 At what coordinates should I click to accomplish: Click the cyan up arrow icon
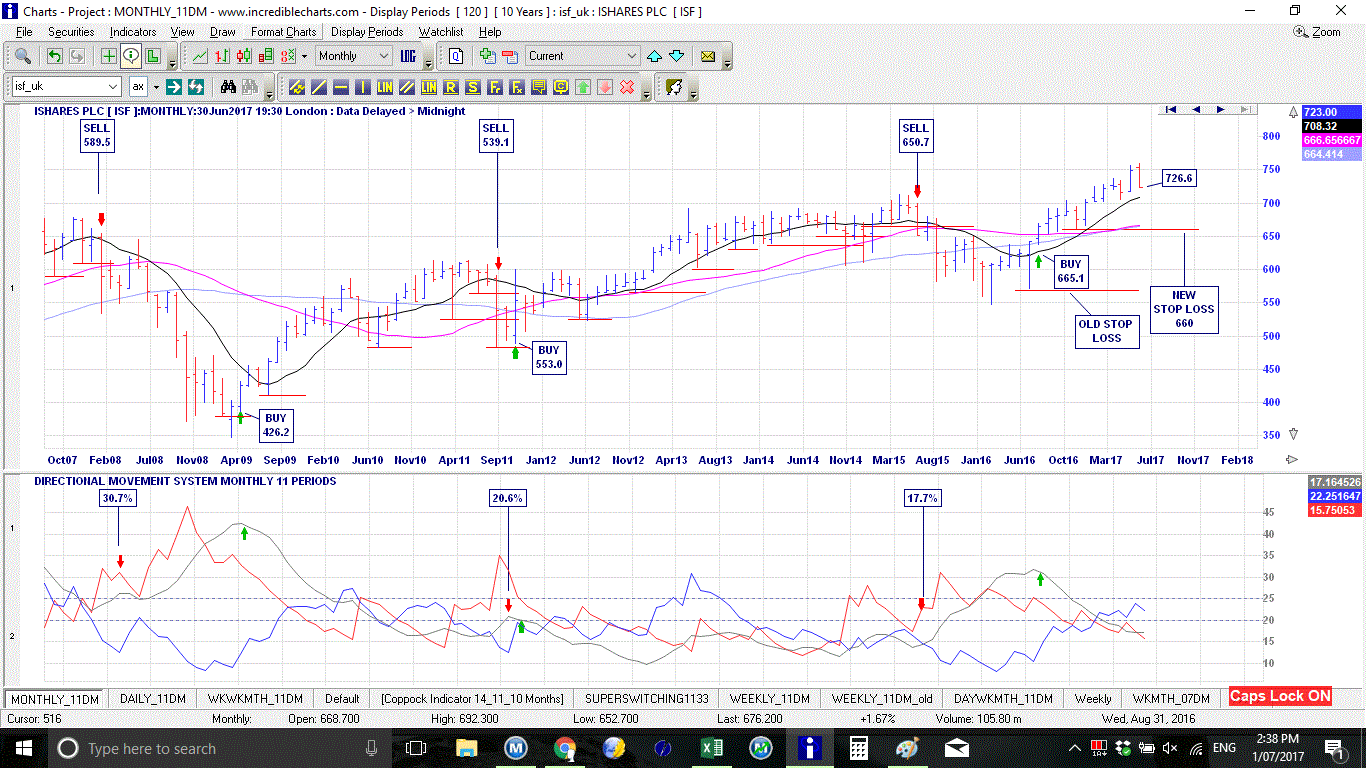654,56
